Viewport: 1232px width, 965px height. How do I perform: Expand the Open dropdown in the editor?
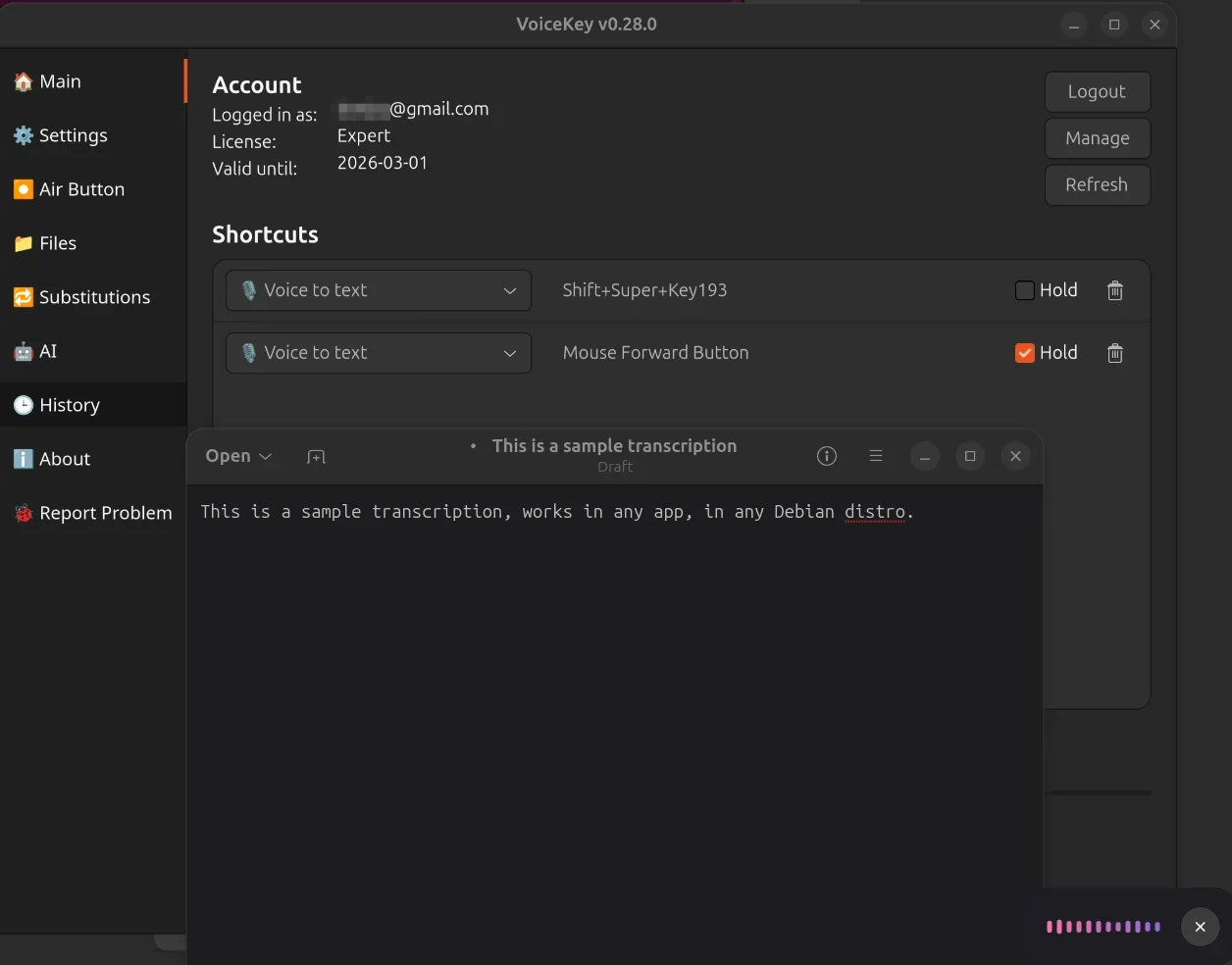(238, 455)
